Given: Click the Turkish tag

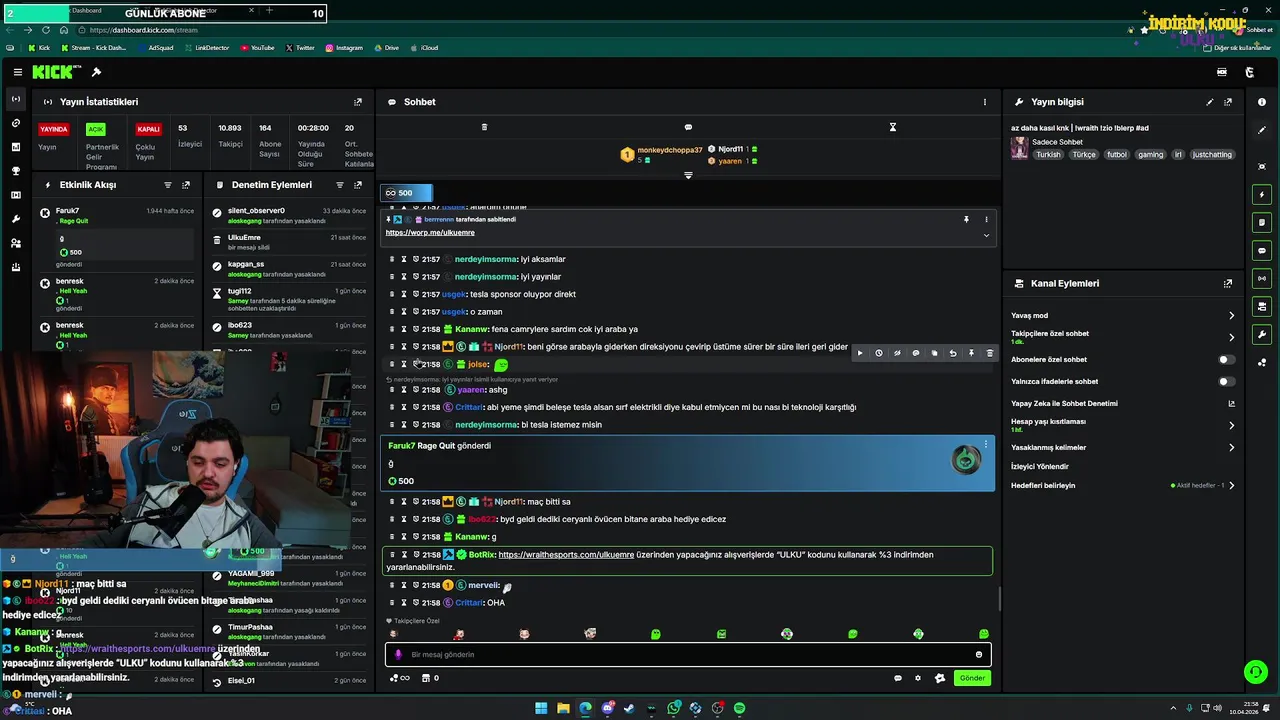Looking at the screenshot, I should 1048,155.
